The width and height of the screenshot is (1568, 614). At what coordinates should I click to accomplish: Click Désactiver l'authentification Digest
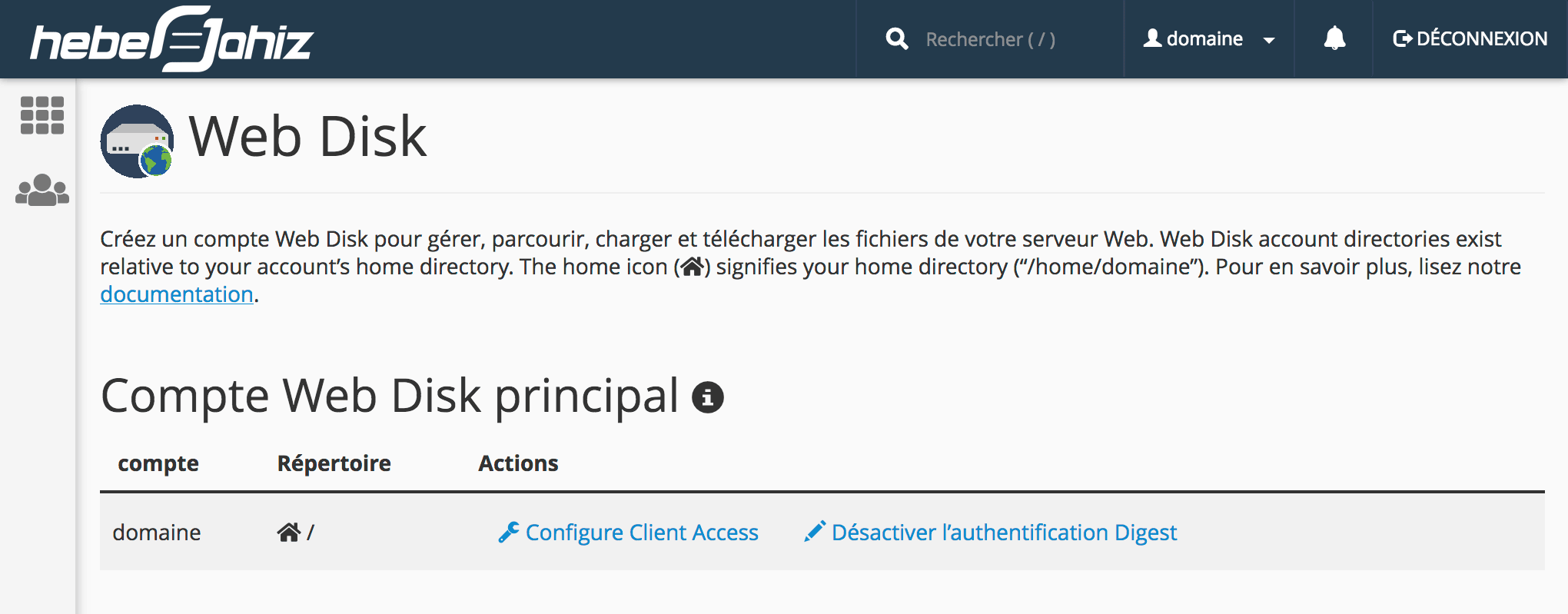pos(1005,532)
